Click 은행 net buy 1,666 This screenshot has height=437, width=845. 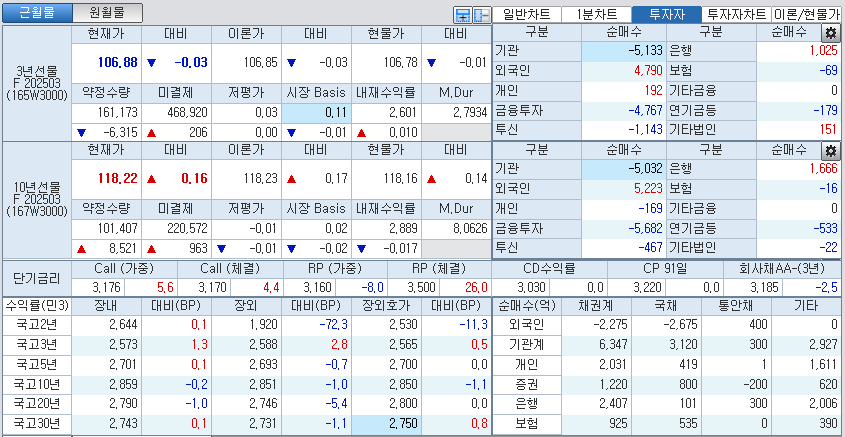[x=824, y=169]
